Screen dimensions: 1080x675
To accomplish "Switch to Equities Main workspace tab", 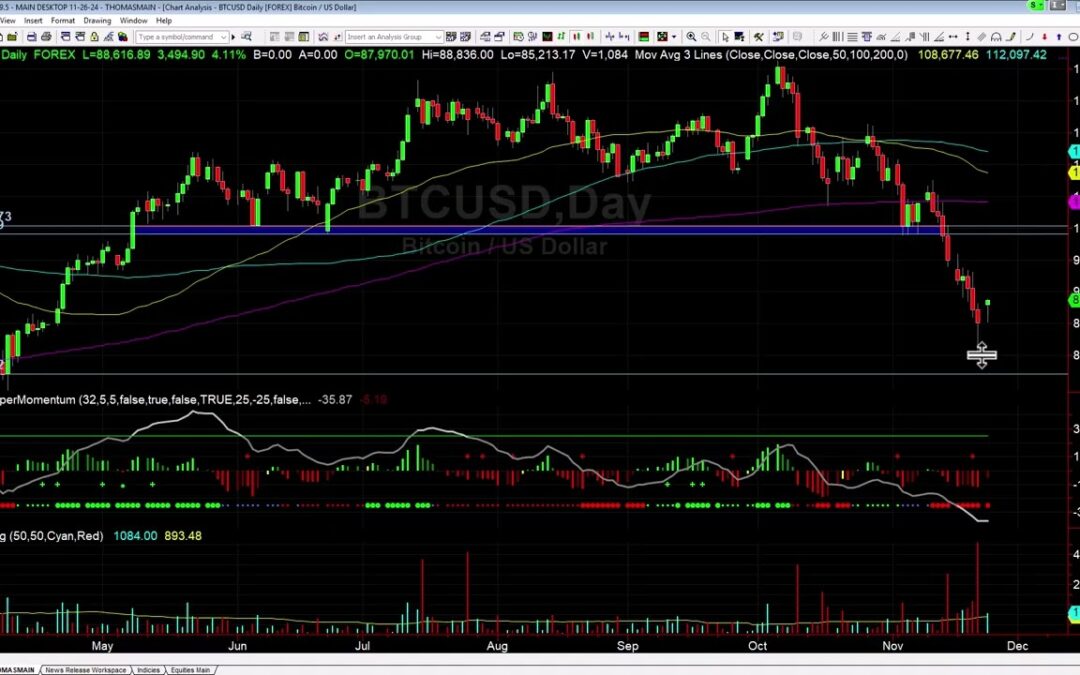I will [189, 670].
